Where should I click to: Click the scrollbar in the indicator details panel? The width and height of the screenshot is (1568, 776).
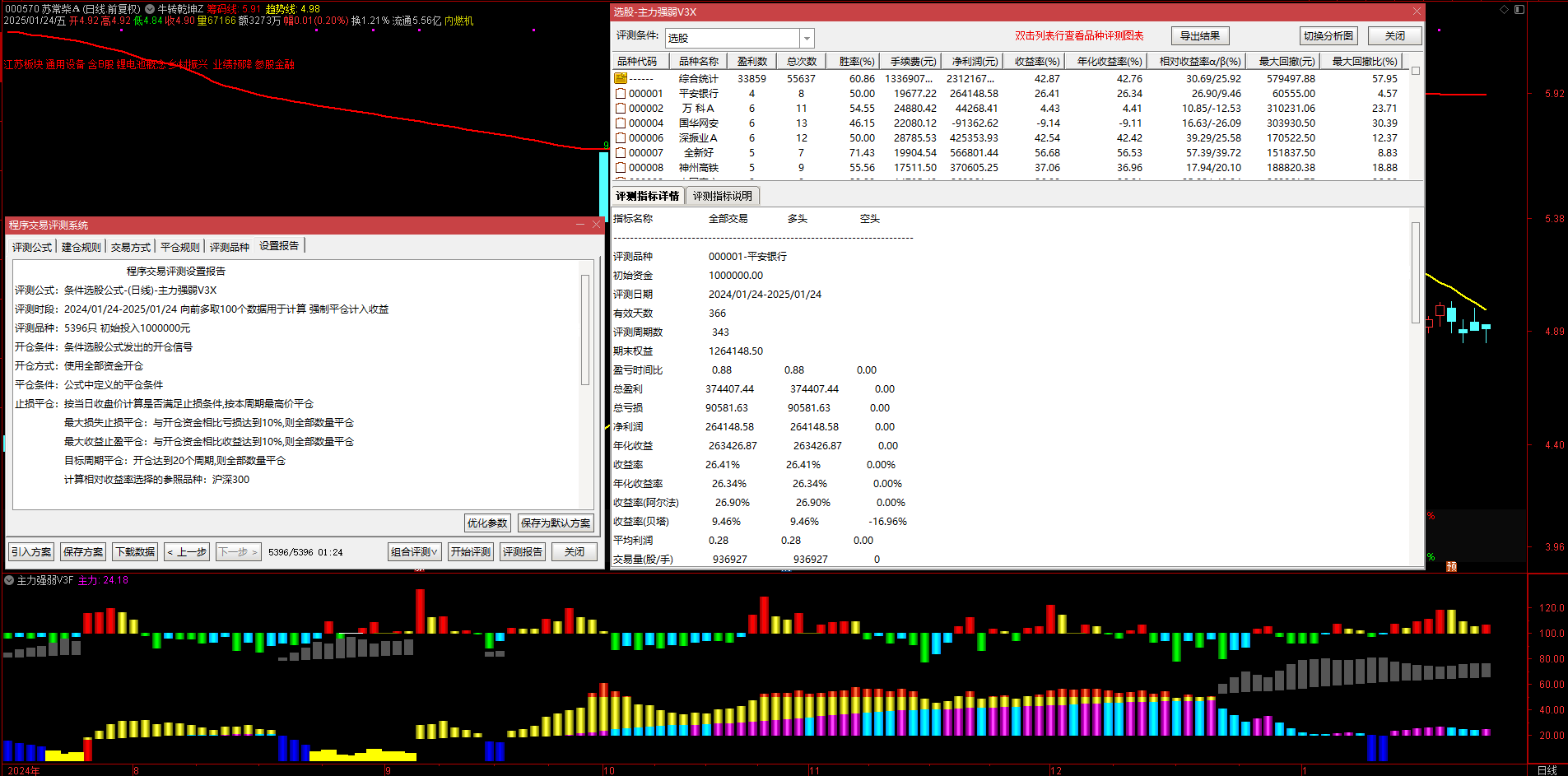click(1416, 272)
